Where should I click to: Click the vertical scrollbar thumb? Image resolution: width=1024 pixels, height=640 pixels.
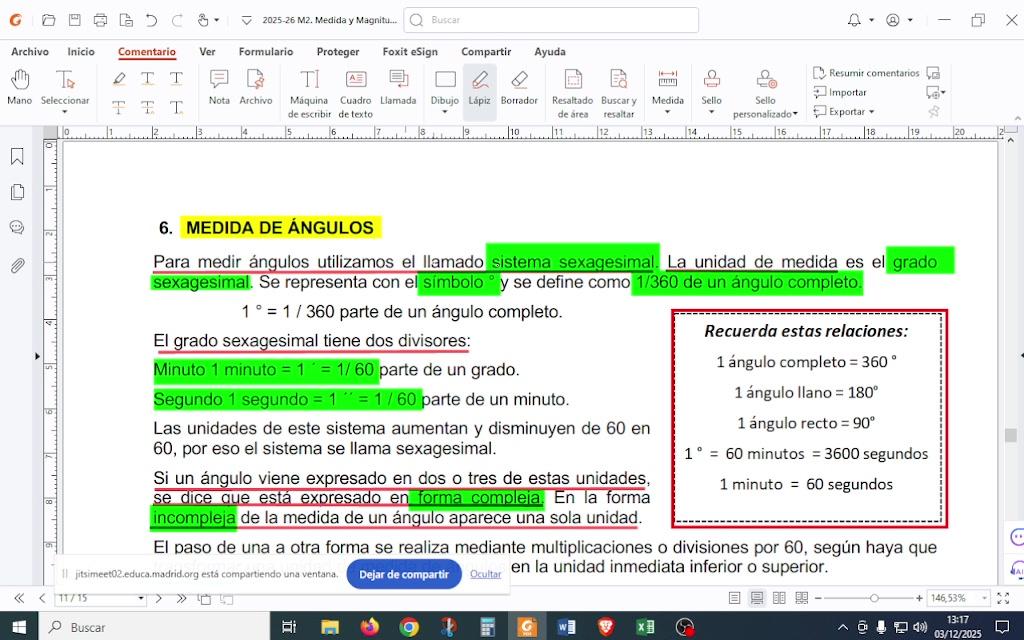(x=1010, y=435)
